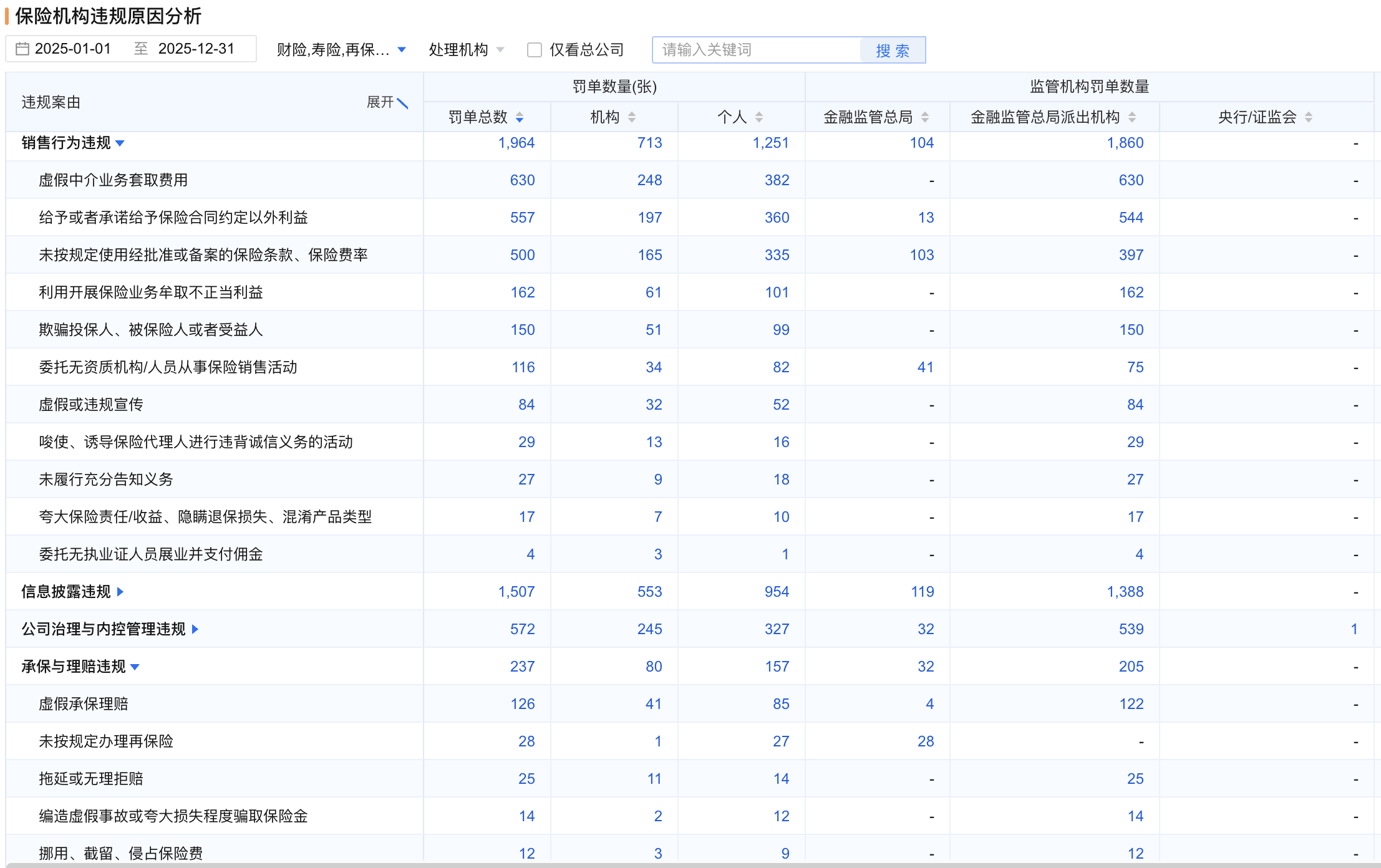Viewport: 1381px width, 868px height.
Task: Open the 处理机构 dropdown
Action: (466, 50)
